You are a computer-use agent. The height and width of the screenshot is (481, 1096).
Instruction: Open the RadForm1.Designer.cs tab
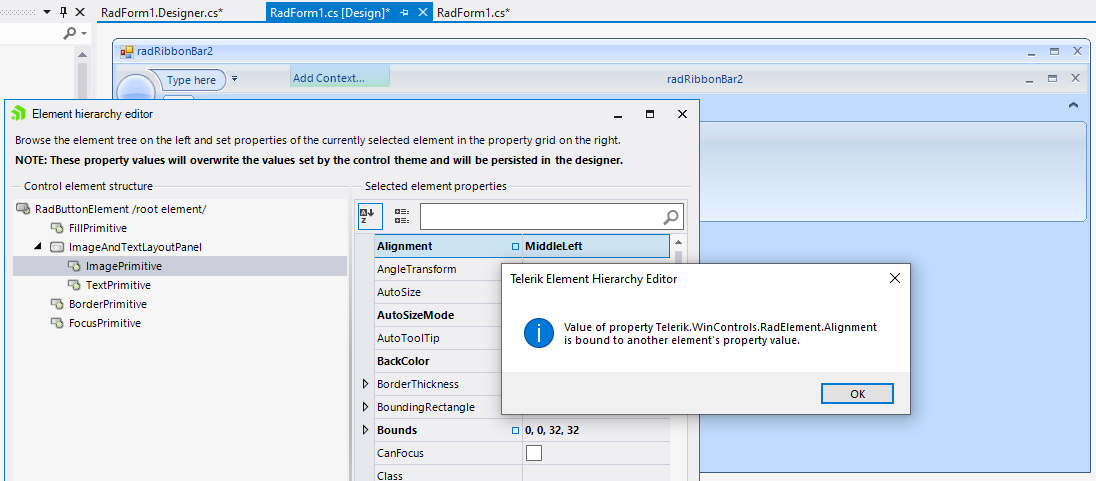pos(161,13)
